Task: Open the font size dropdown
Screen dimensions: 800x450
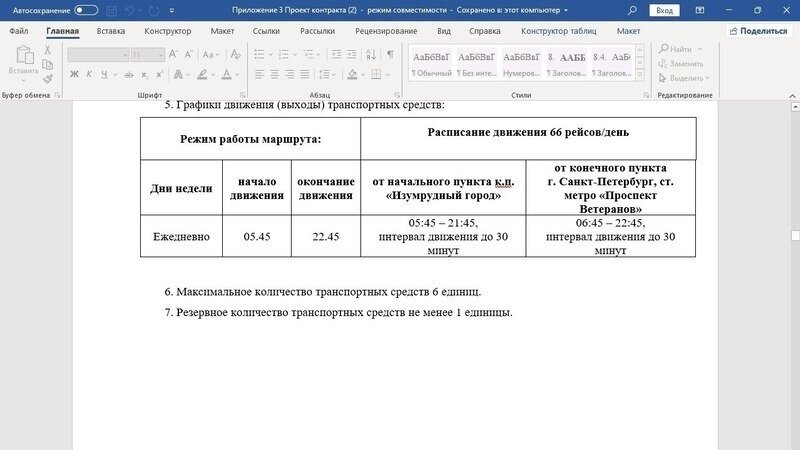Action: (x=160, y=55)
